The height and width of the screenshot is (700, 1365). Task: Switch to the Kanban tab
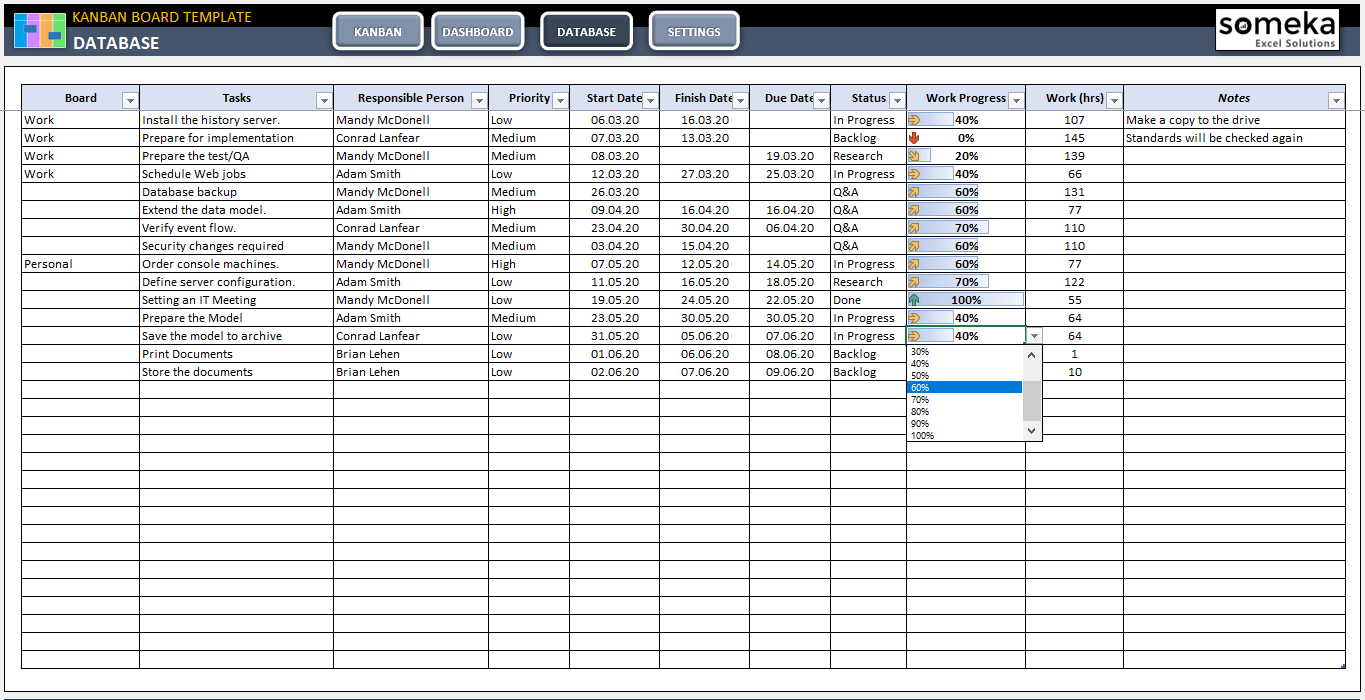click(377, 32)
